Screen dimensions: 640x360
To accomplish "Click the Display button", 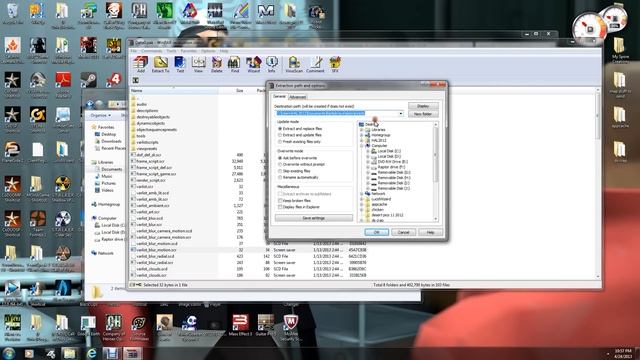I will [x=423, y=106].
